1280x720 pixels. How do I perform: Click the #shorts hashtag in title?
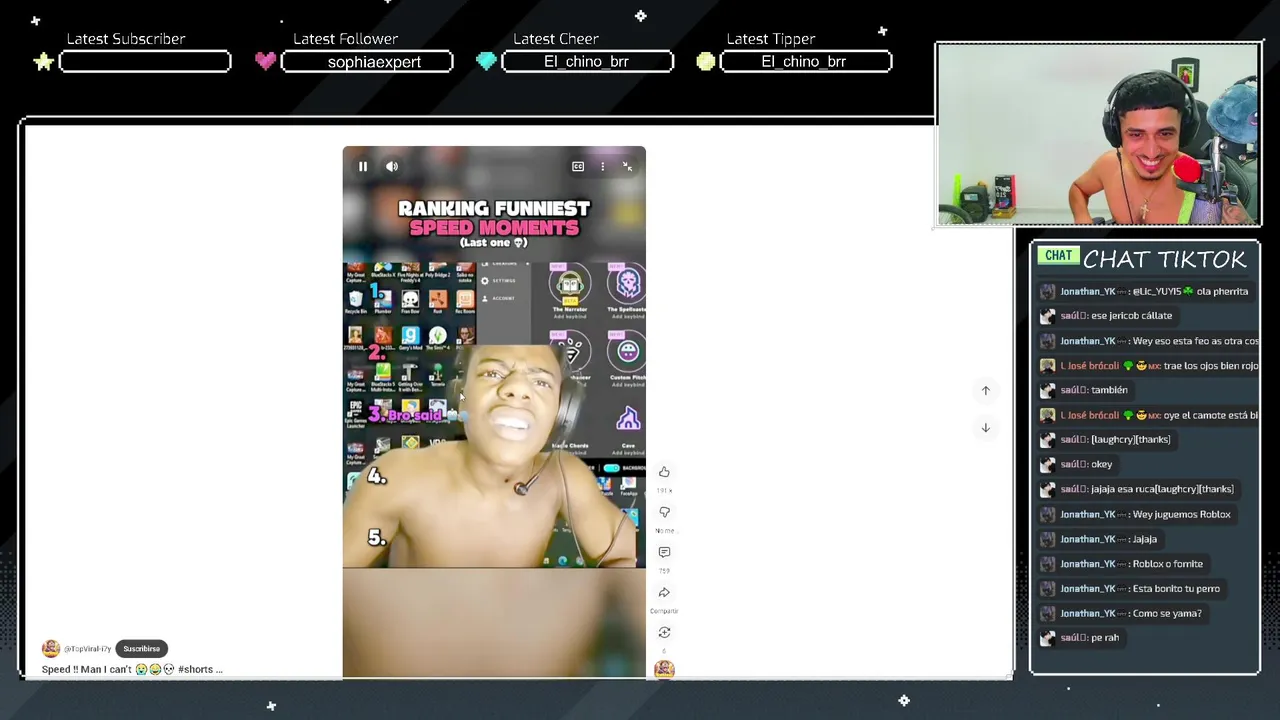pos(194,669)
